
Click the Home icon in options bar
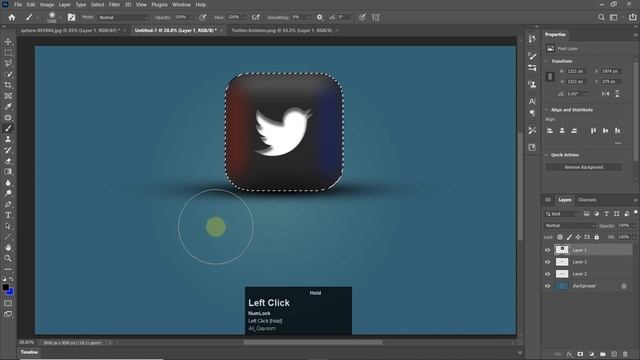12,17
